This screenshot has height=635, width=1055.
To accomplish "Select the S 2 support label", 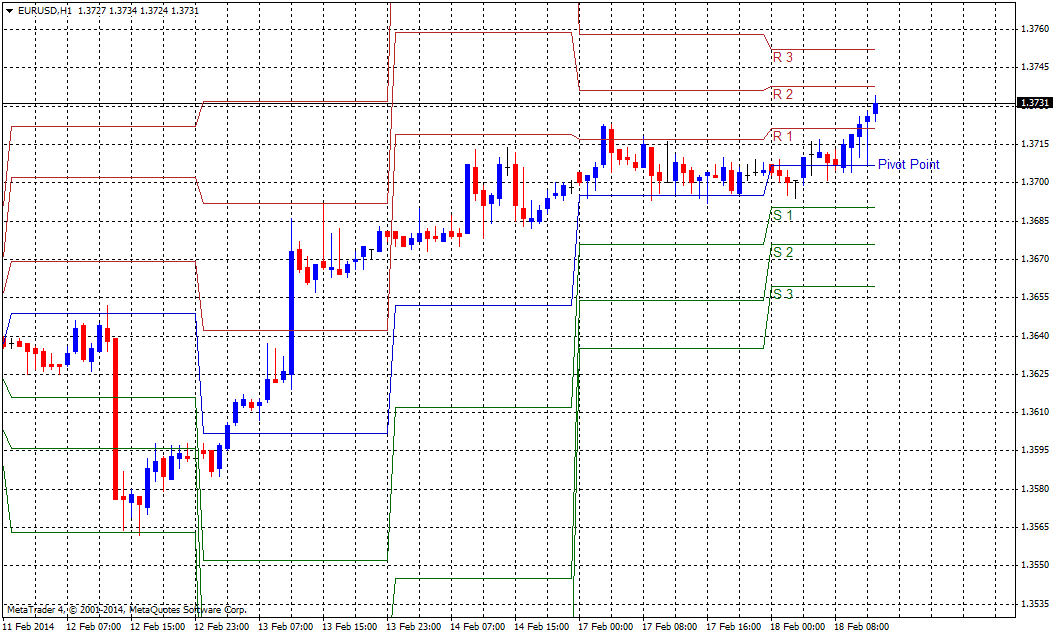I will pos(783,252).
